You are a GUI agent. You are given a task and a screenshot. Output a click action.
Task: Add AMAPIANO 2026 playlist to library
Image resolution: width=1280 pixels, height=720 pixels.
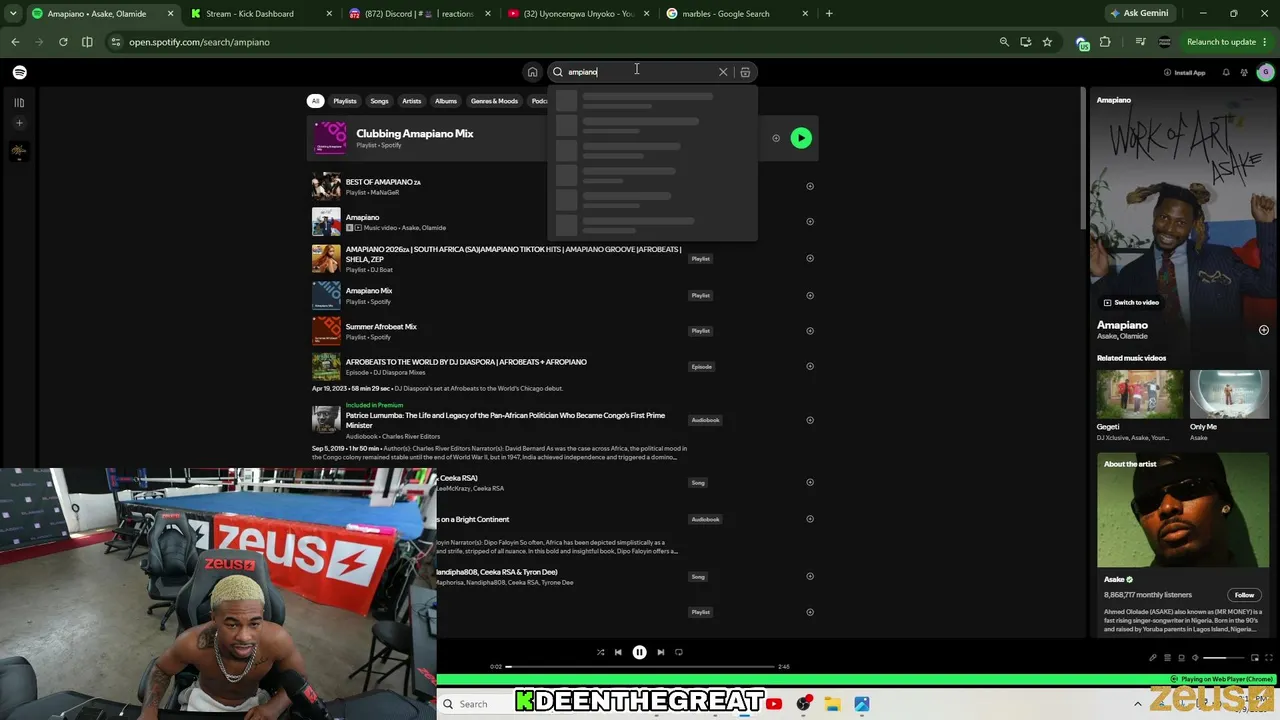click(810, 258)
